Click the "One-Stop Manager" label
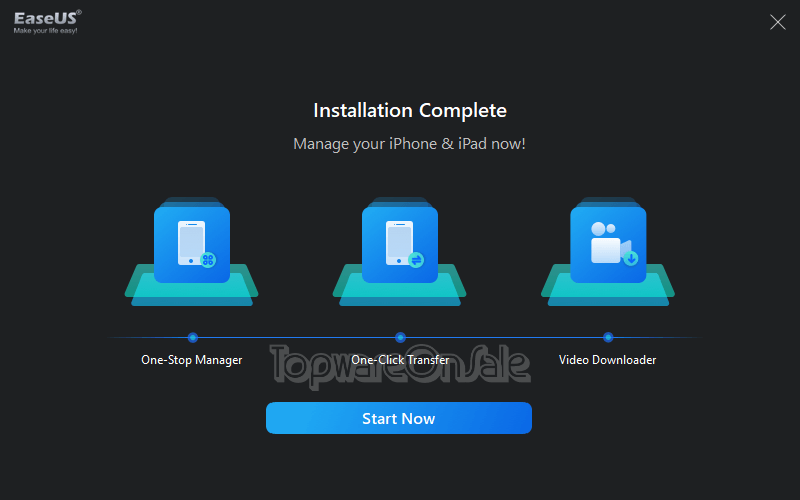The image size is (800, 500). click(191, 360)
